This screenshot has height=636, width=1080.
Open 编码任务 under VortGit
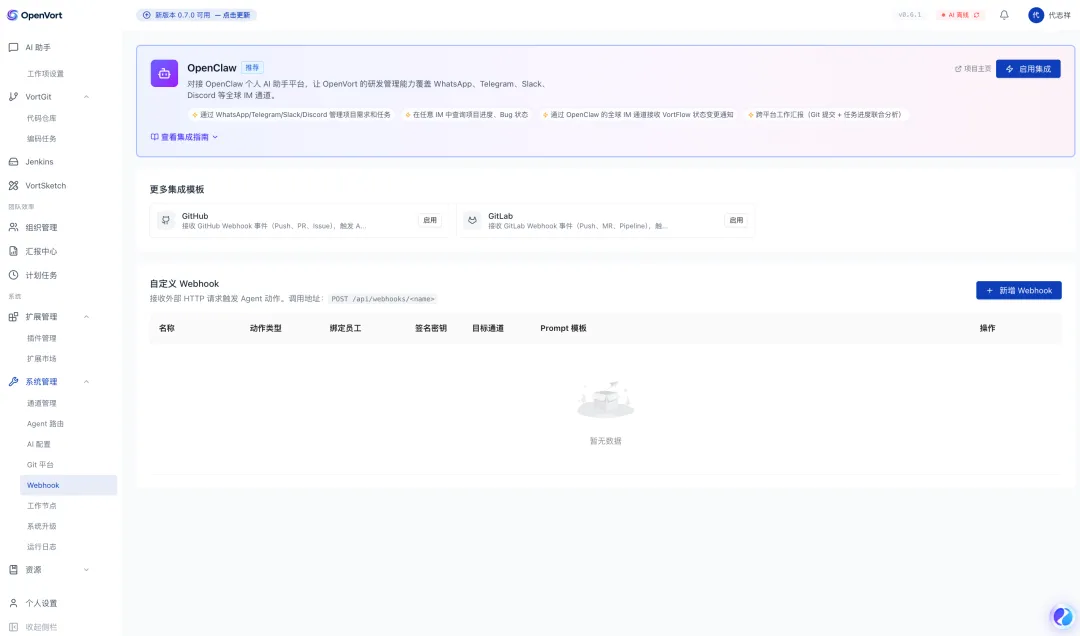pyautogui.click(x=41, y=139)
